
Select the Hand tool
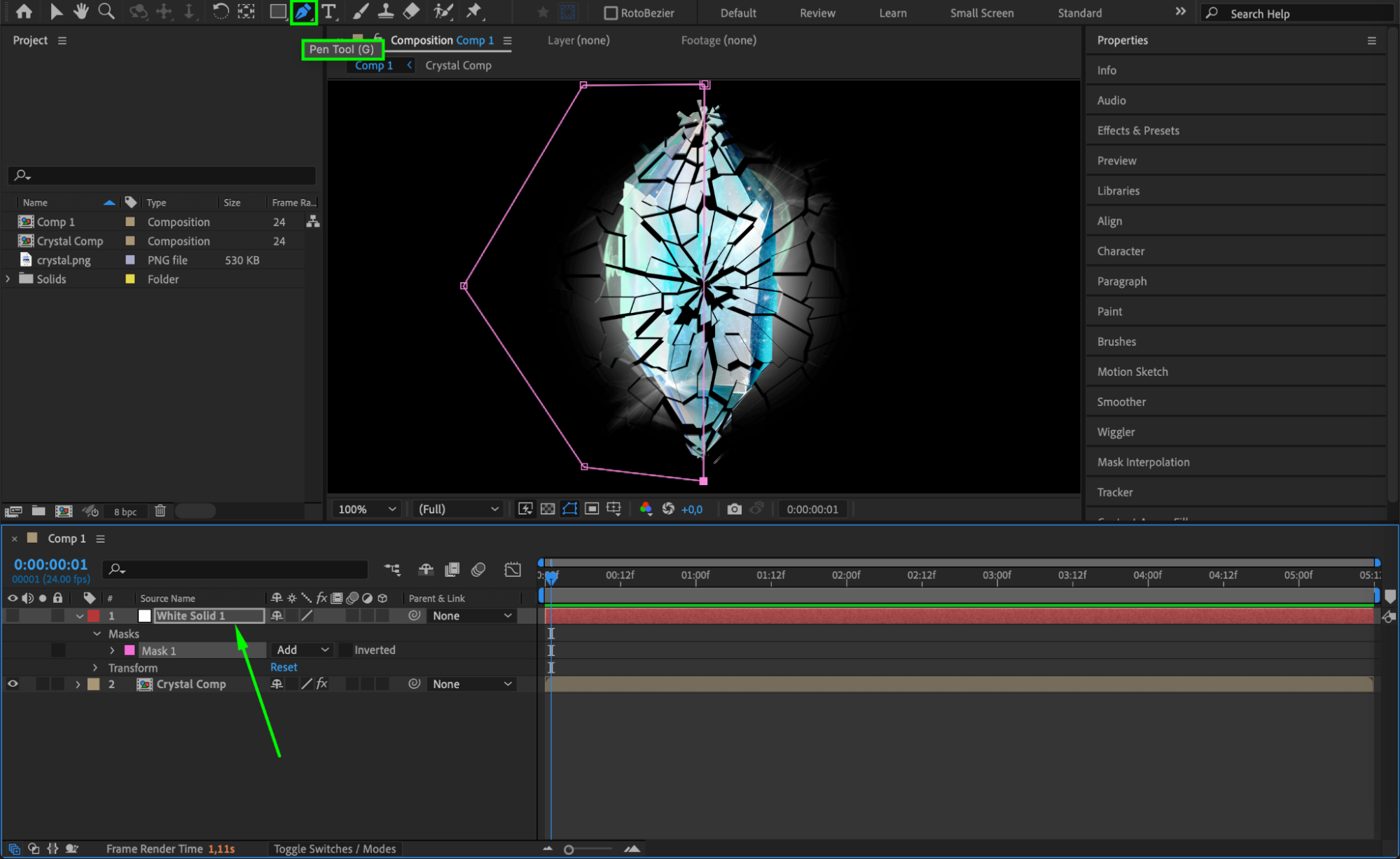(81, 11)
